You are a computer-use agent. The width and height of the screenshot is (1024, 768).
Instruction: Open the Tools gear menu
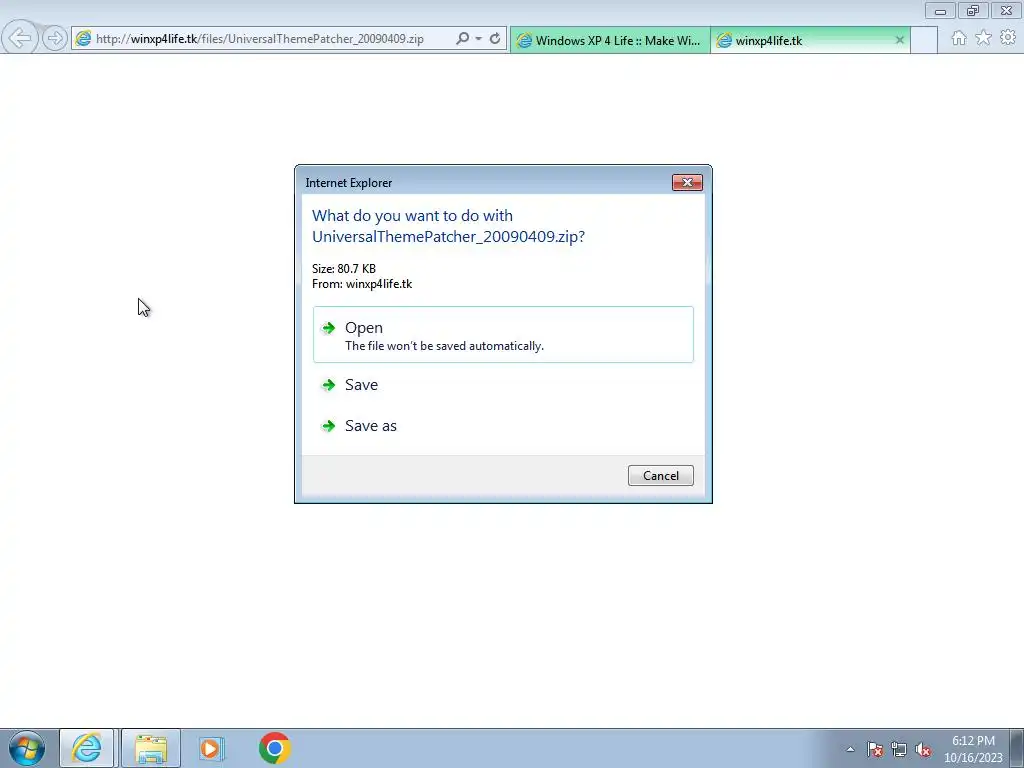(x=1008, y=38)
